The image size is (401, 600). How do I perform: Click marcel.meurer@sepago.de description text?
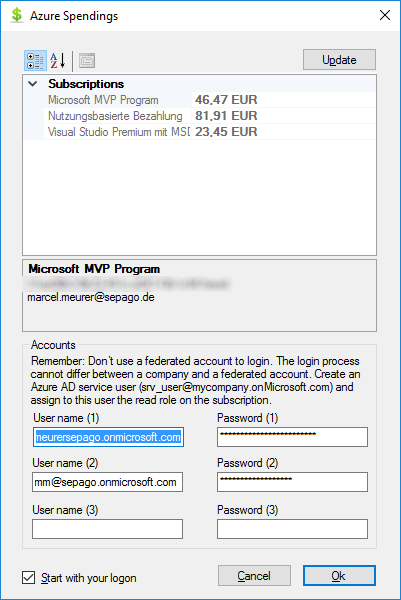pos(91,297)
